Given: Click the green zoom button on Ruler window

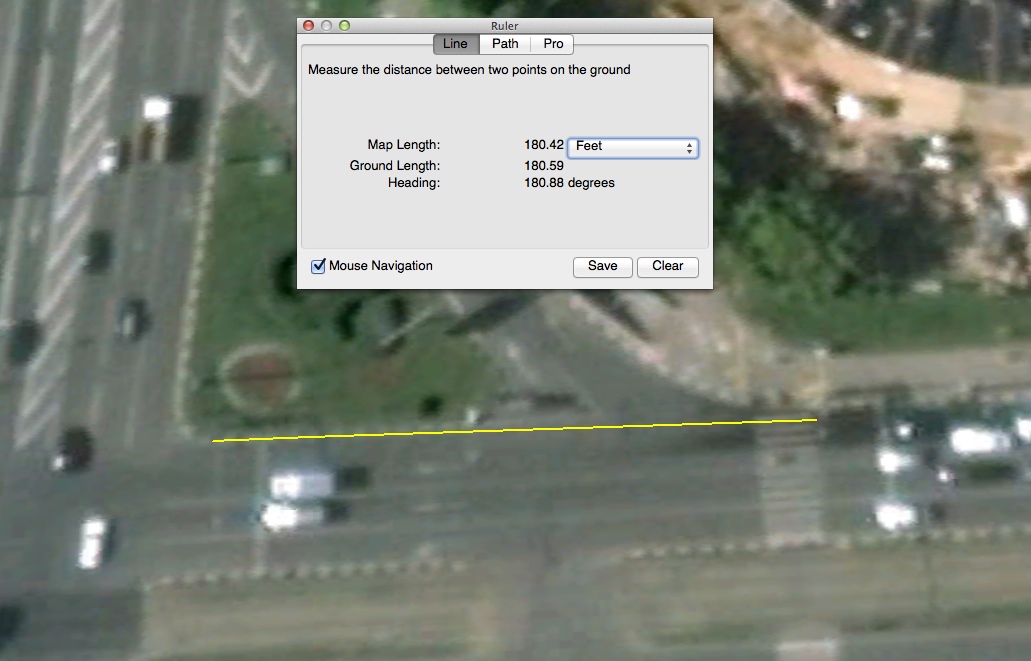Looking at the screenshot, I should click(x=345, y=26).
